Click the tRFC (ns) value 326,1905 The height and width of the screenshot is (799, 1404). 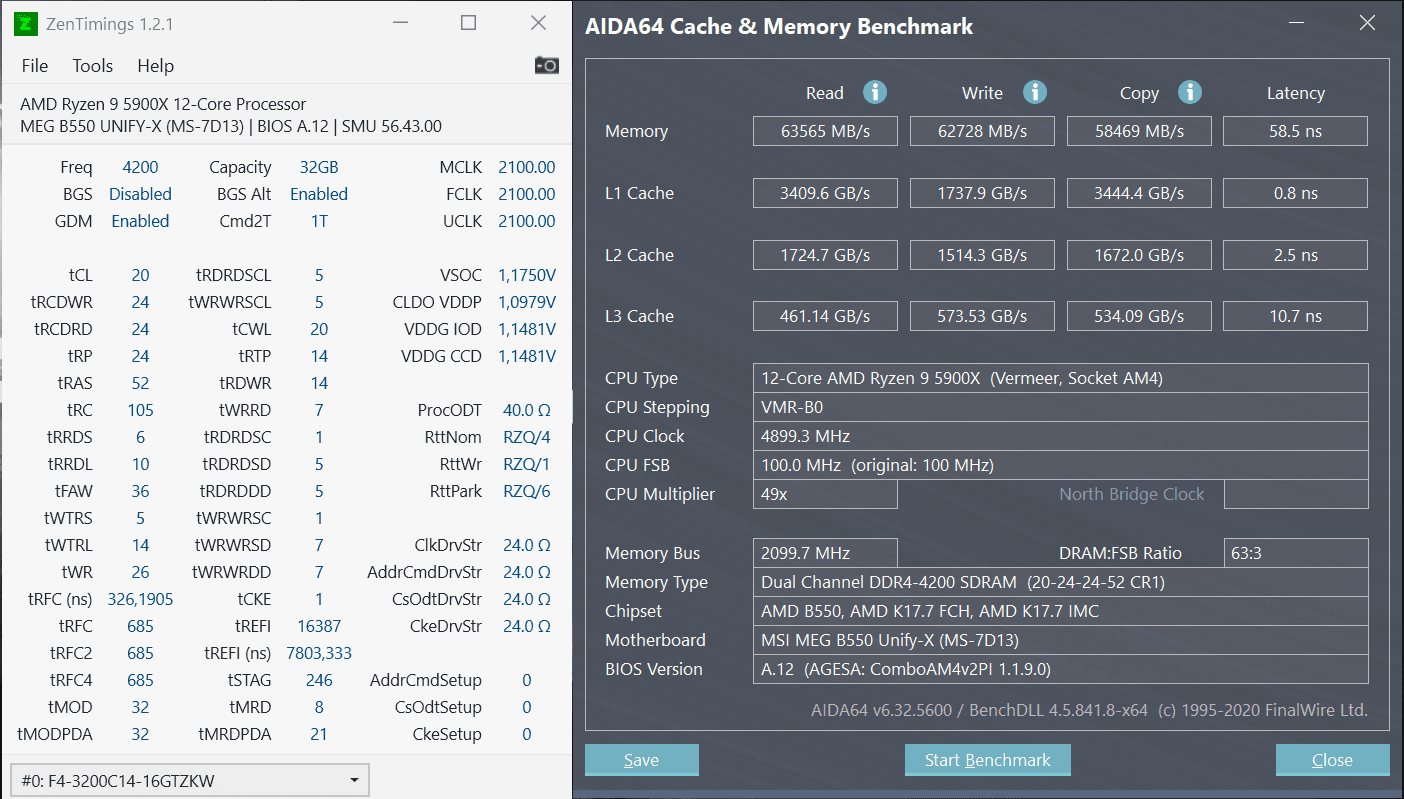(x=140, y=599)
